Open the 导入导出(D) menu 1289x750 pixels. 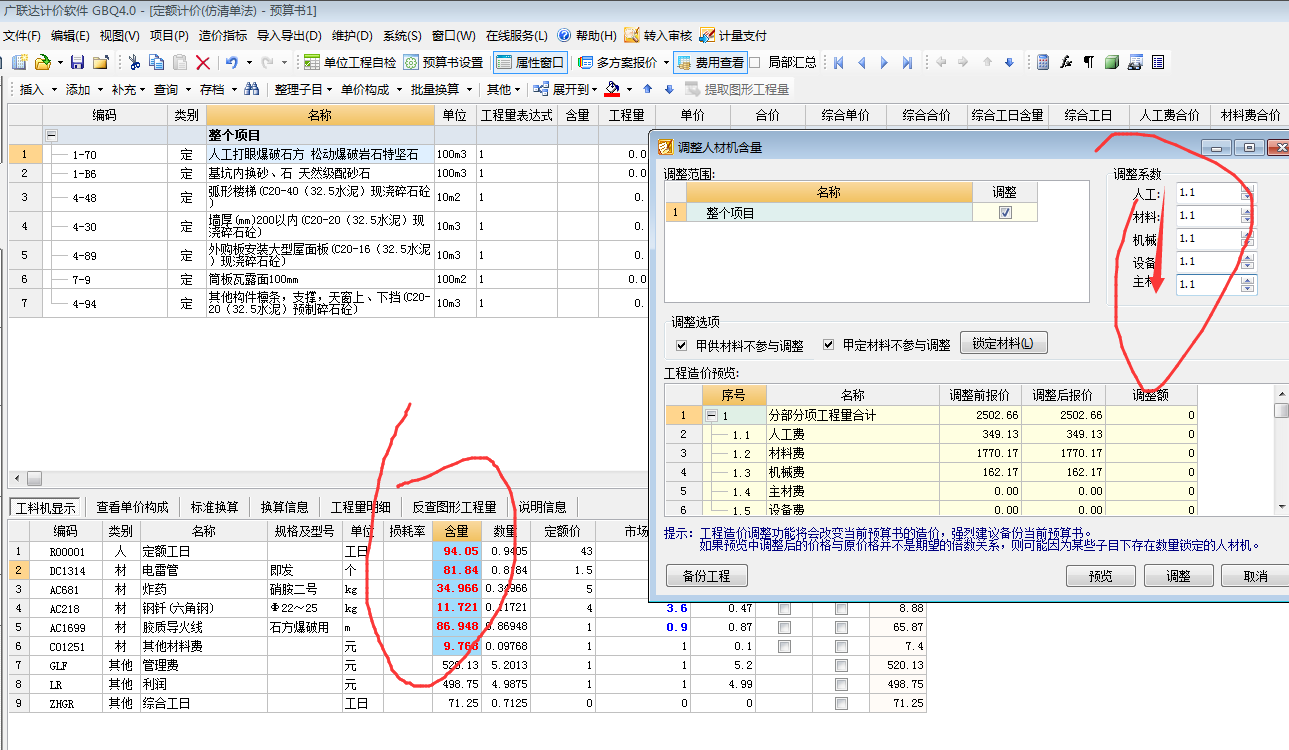289,35
